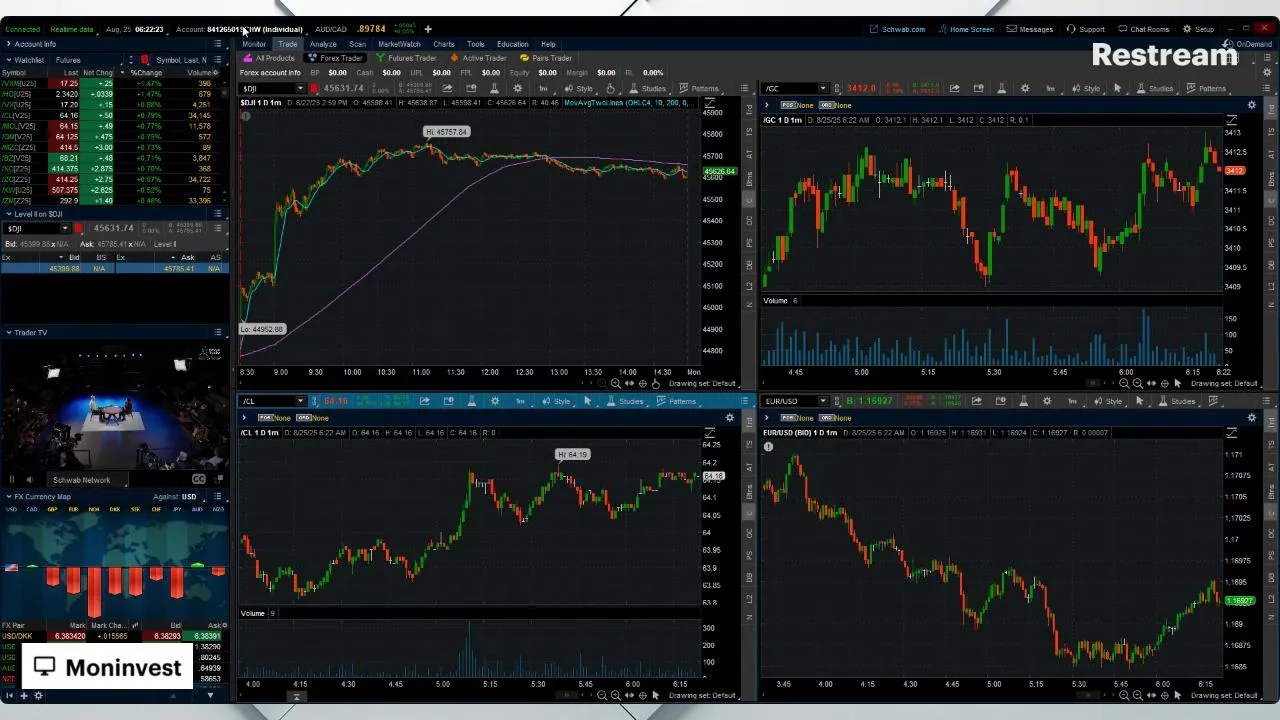Click the red symbol-link color box in Watchlist header

pos(145,60)
